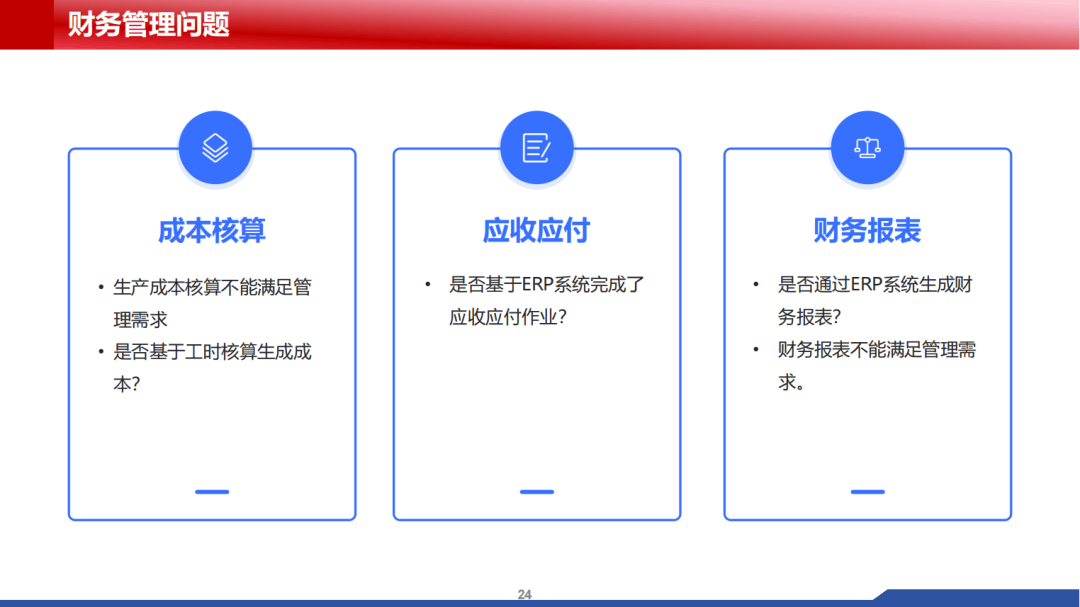The height and width of the screenshot is (607, 1080).
Task: Click the bullet dot before 是否通过ERP系统生成财务报表
Action: 756,285
